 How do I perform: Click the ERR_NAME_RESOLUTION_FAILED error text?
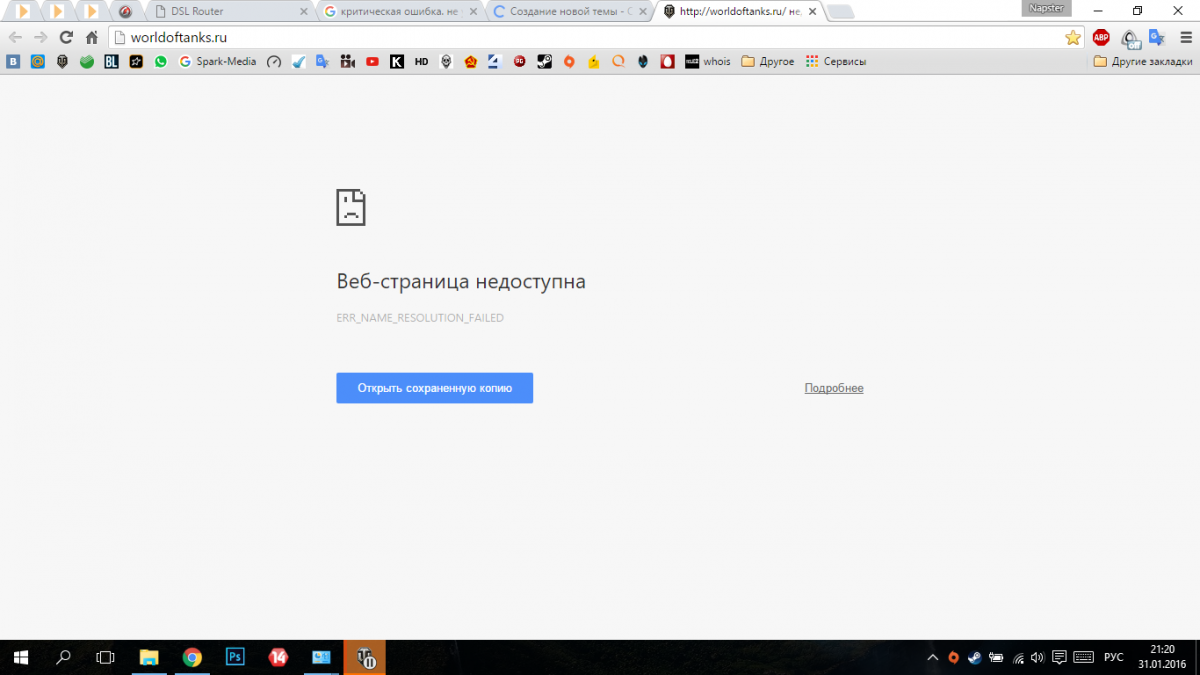click(420, 318)
